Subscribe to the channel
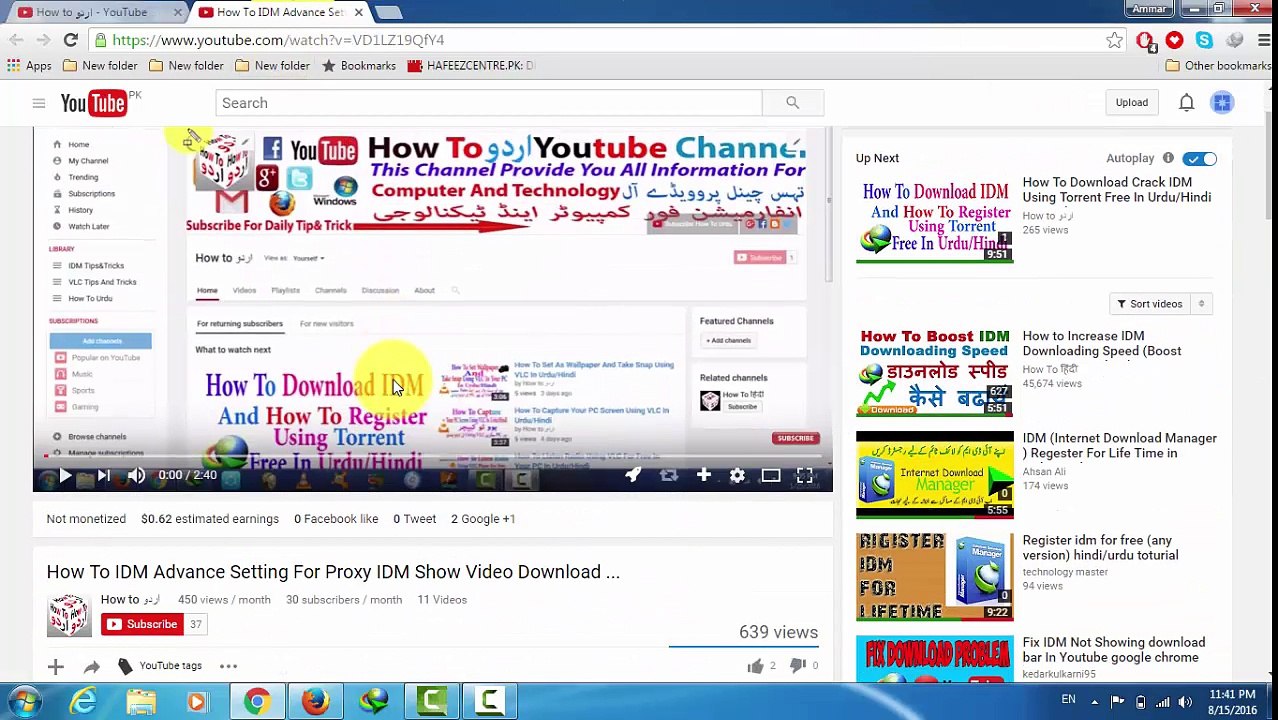Image resolution: width=1278 pixels, height=720 pixels. (142, 624)
